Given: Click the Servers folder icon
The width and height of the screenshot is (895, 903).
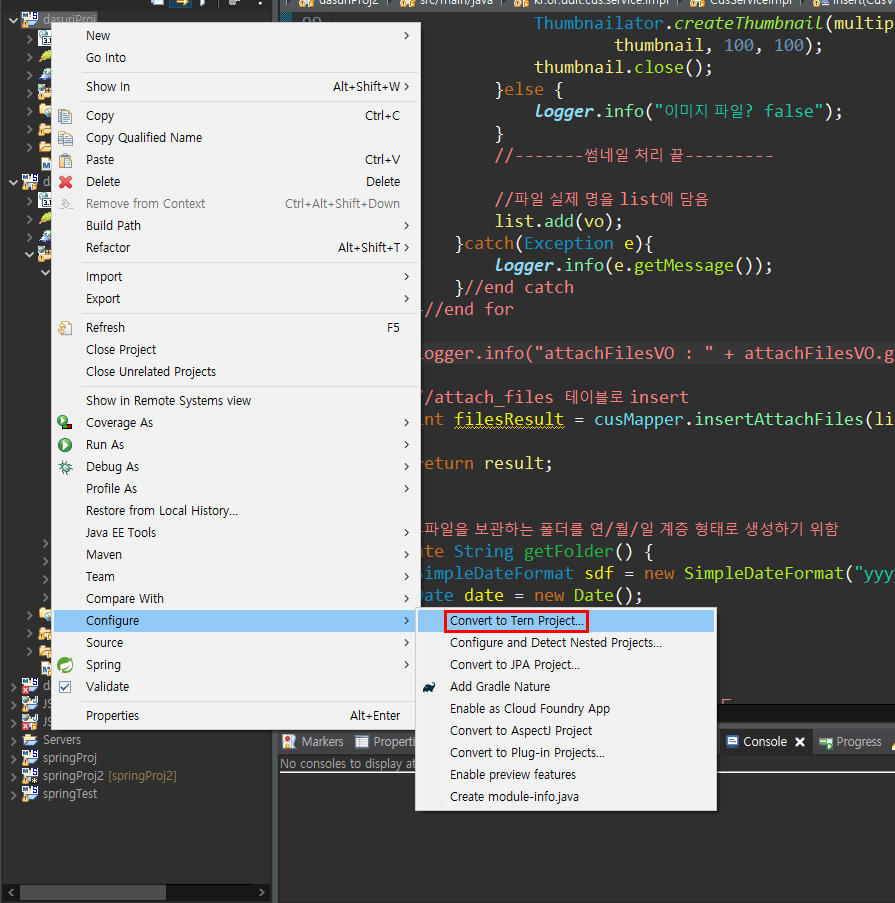Looking at the screenshot, I should (30, 739).
